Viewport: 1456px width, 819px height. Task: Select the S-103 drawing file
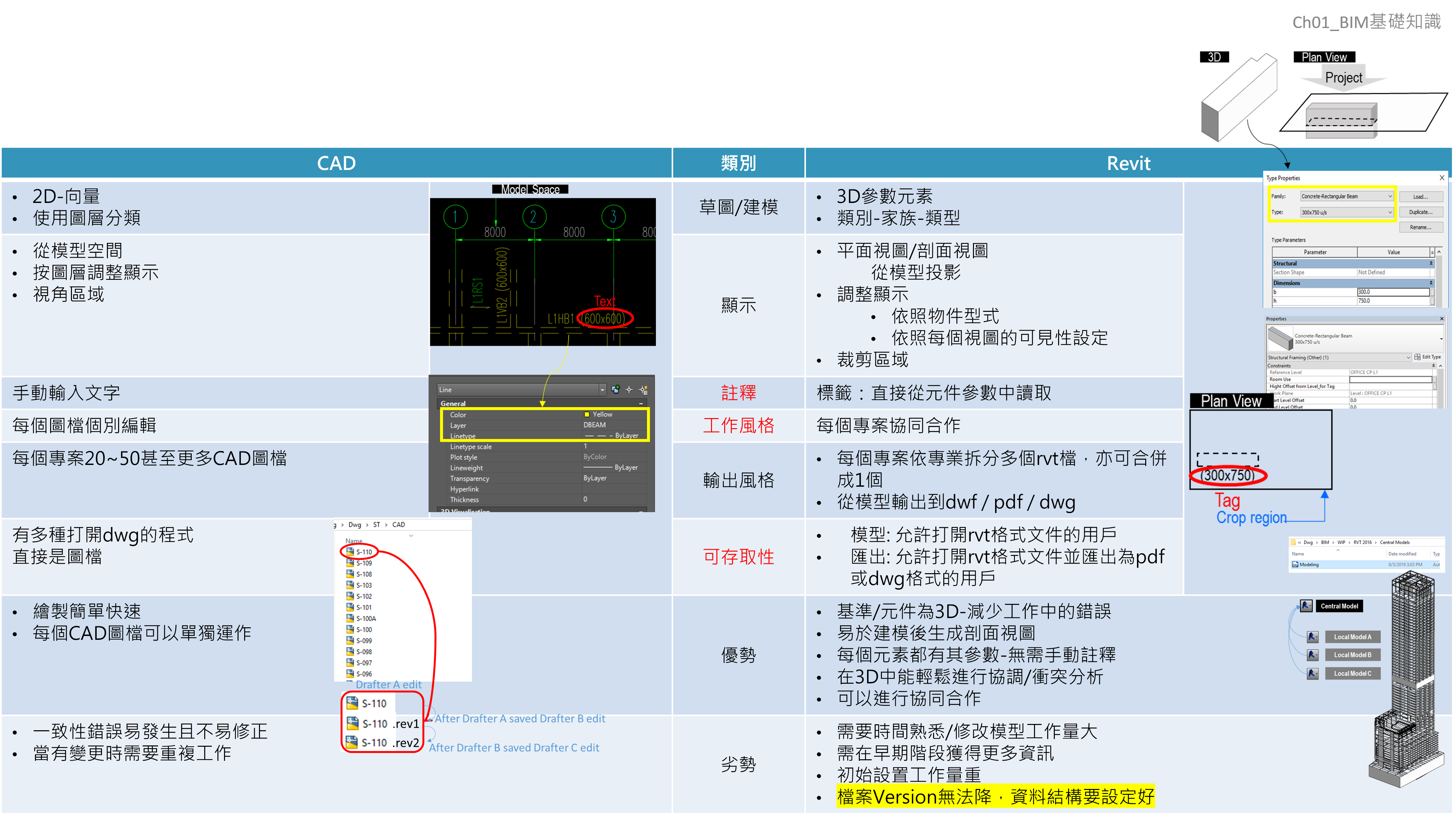[360, 586]
